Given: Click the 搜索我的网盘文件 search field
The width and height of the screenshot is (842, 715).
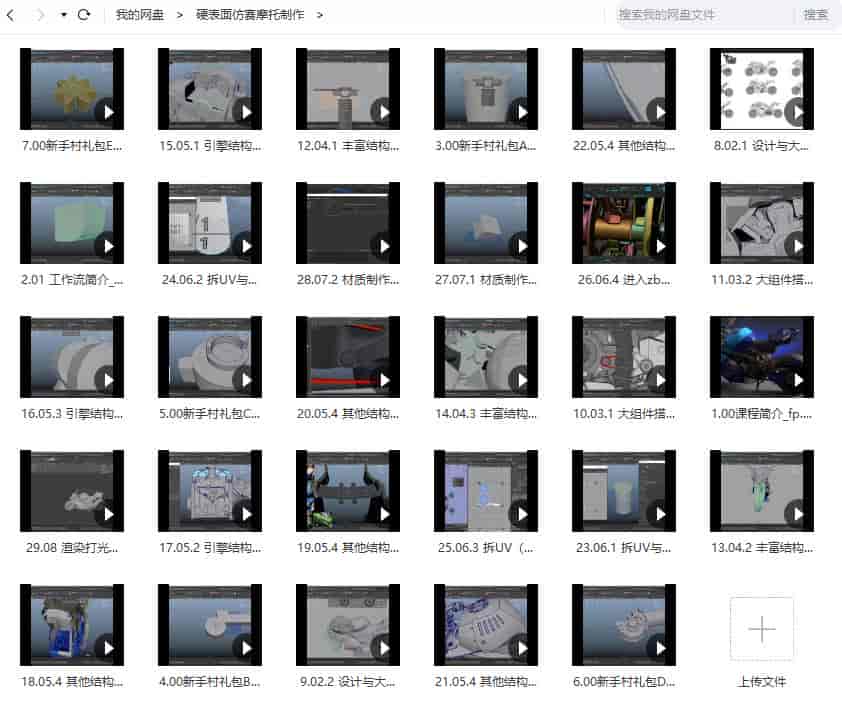Looking at the screenshot, I should tap(700, 15).
